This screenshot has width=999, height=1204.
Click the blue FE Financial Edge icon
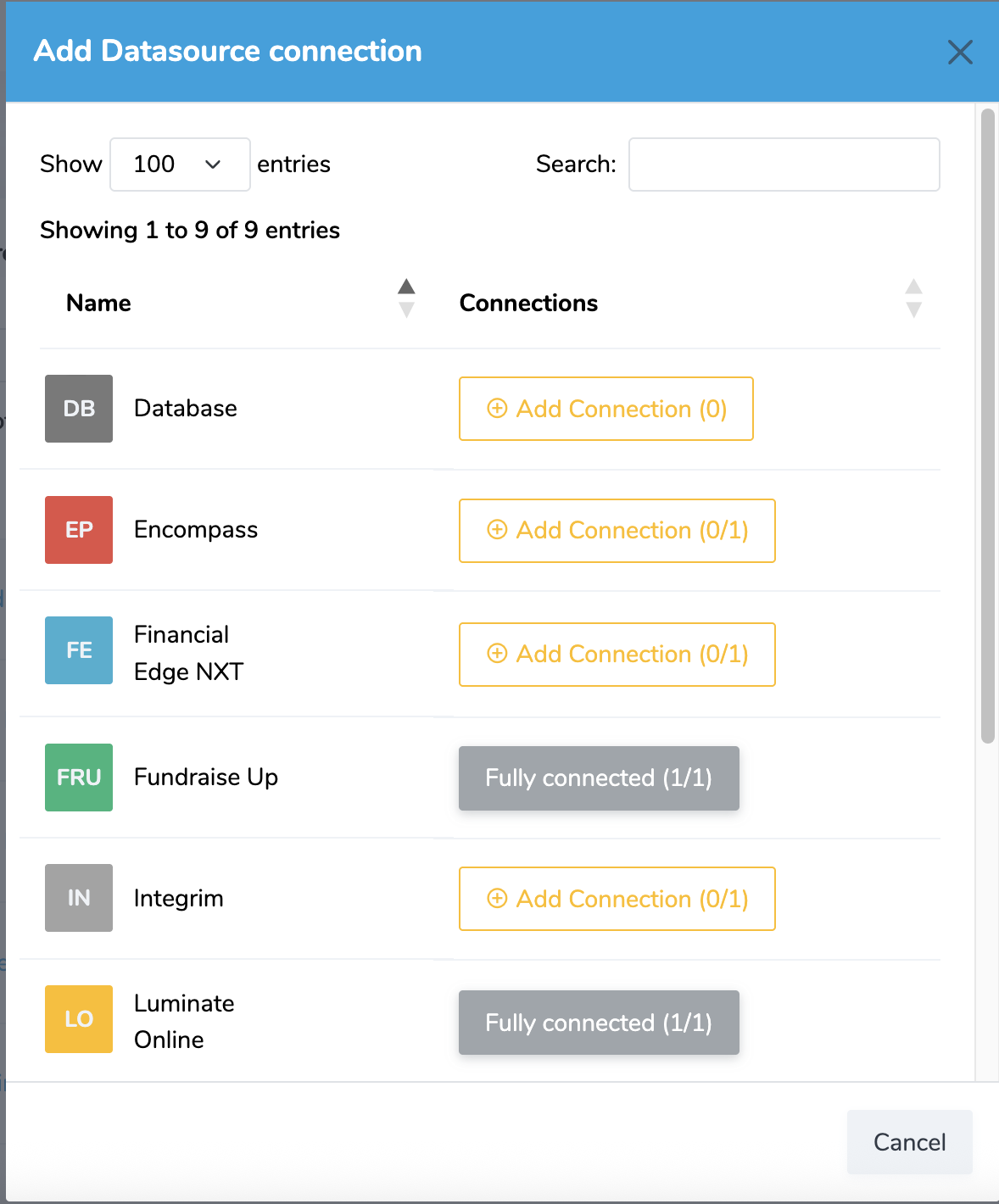[79, 650]
